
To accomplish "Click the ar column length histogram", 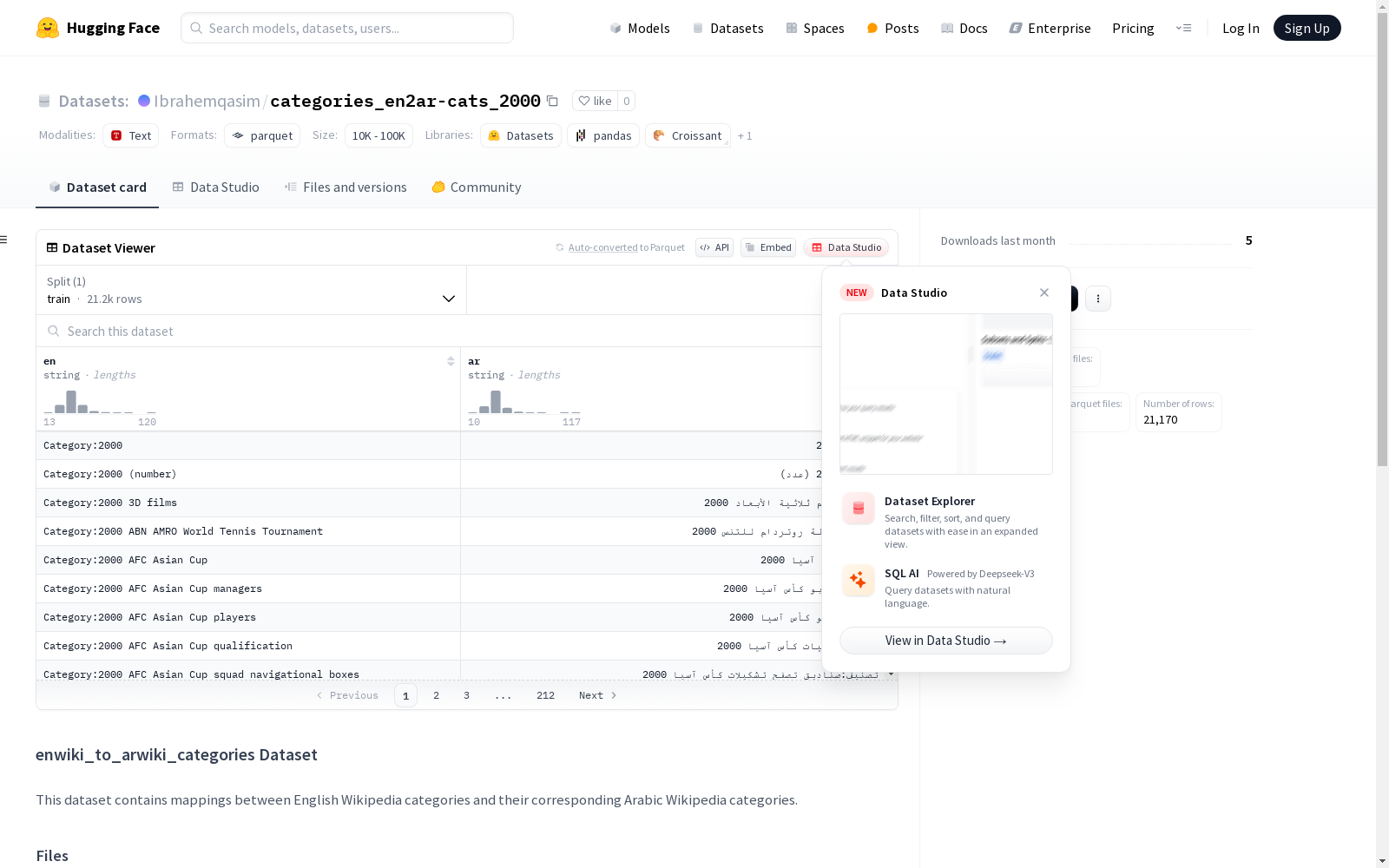I will (524, 400).
